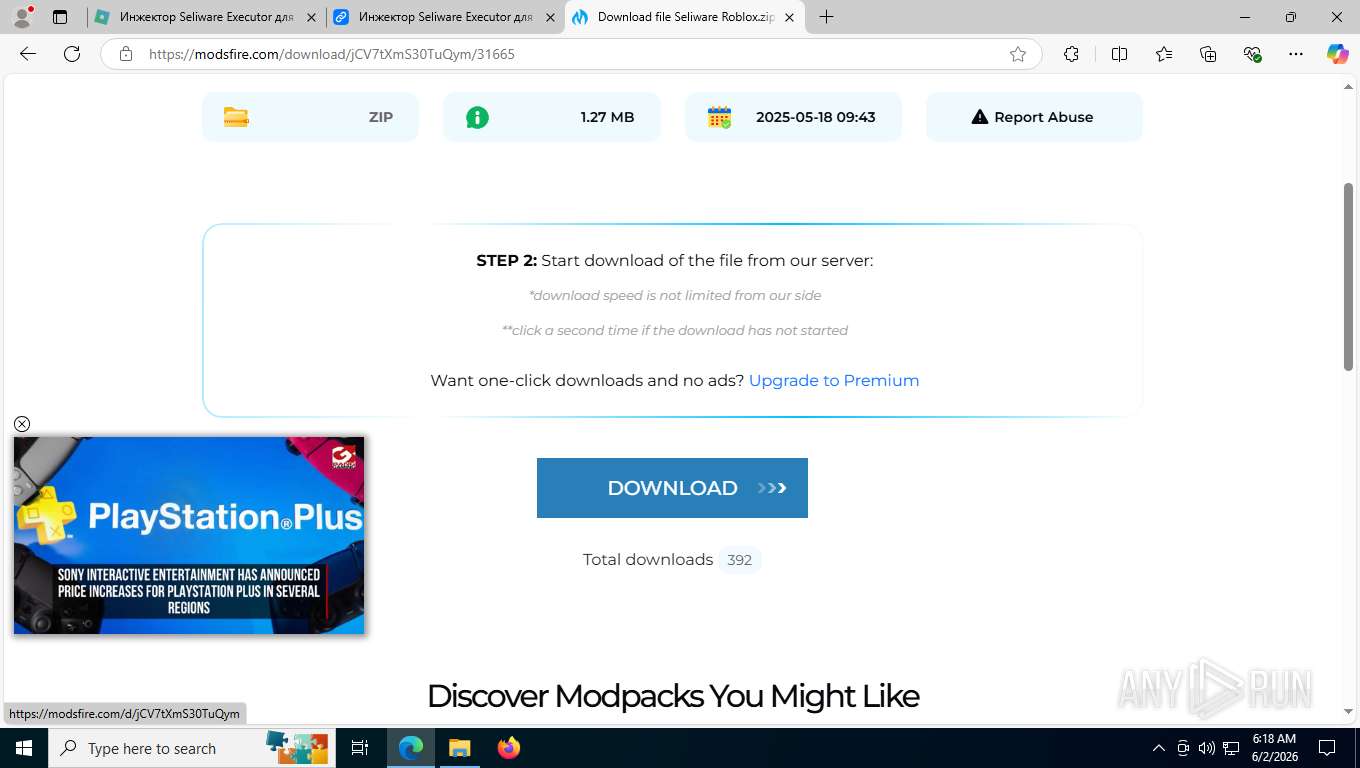The height and width of the screenshot is (768, 1360).
Task: Click the Report Abuse warning triangle
Action: (980, 117)
